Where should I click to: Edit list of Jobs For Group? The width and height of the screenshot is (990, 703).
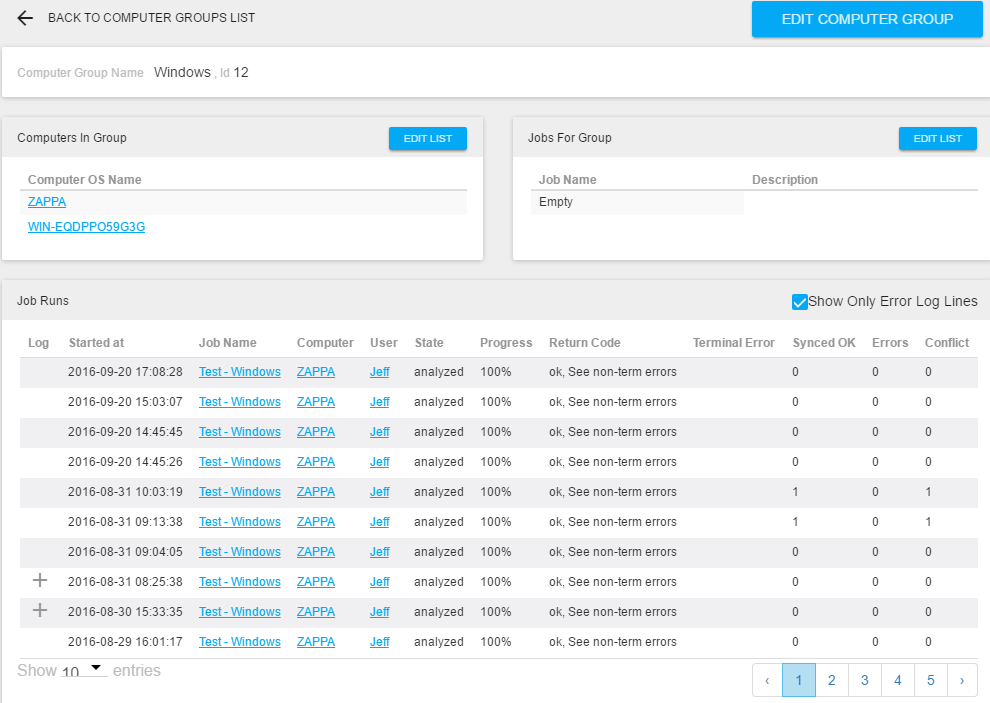(937, 139)
